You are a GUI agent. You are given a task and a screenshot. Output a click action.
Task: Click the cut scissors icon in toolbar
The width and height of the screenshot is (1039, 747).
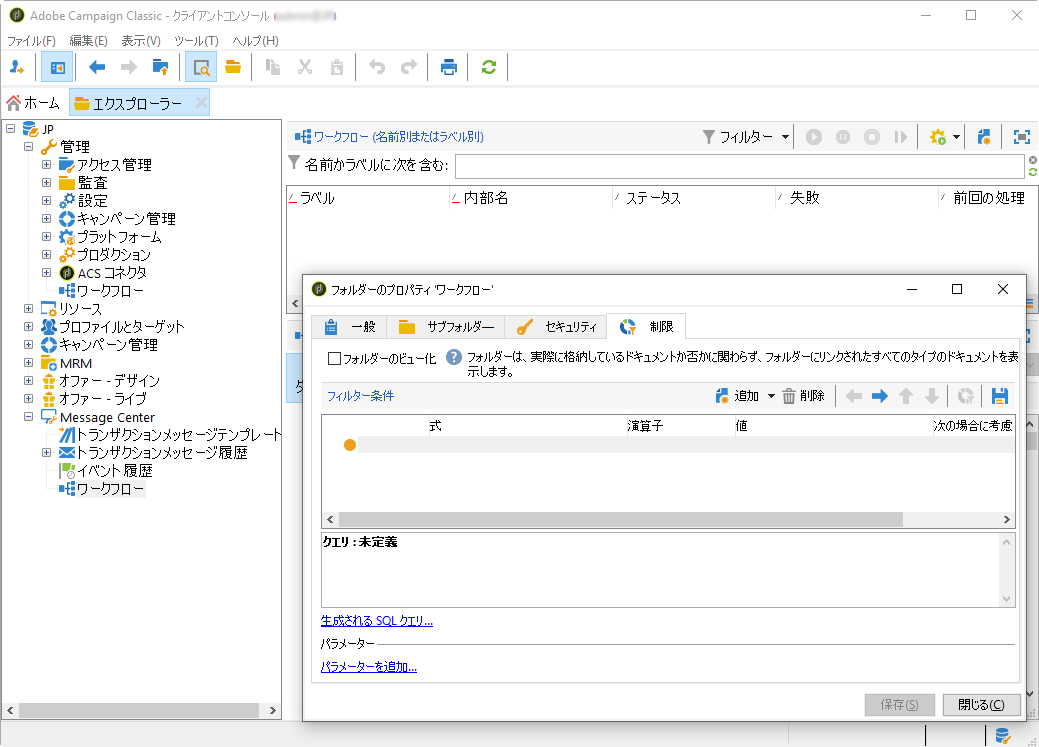305,67
